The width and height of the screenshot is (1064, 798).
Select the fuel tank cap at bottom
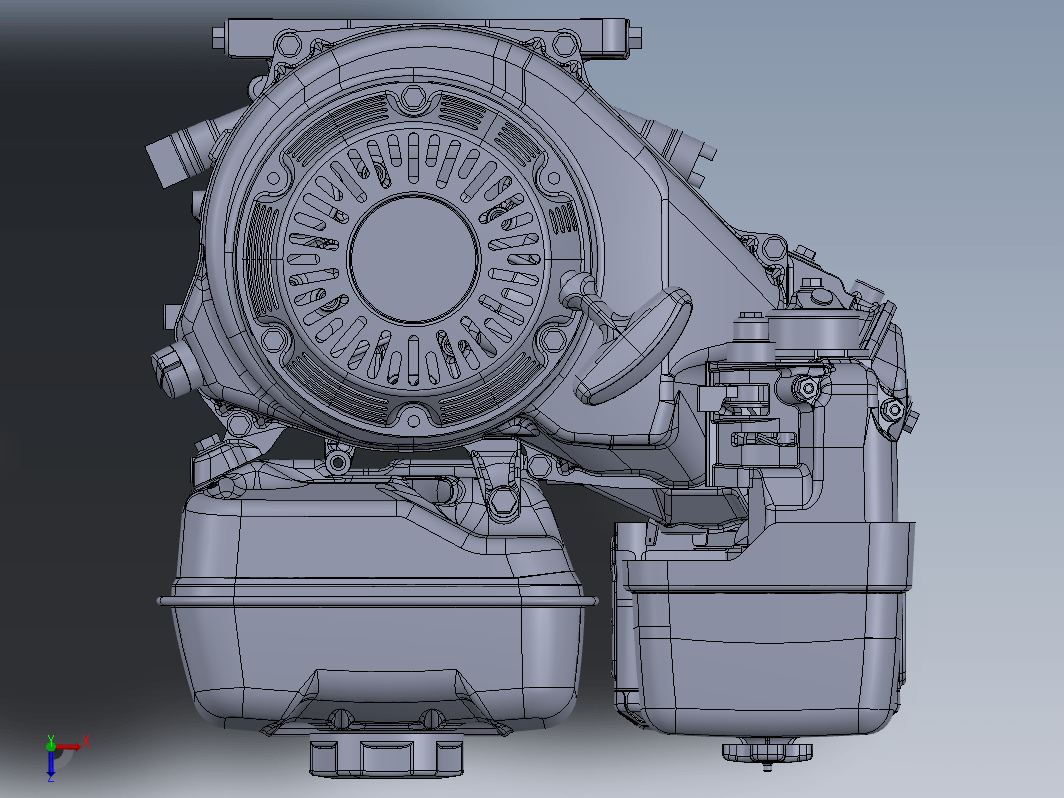click(387, 755)
